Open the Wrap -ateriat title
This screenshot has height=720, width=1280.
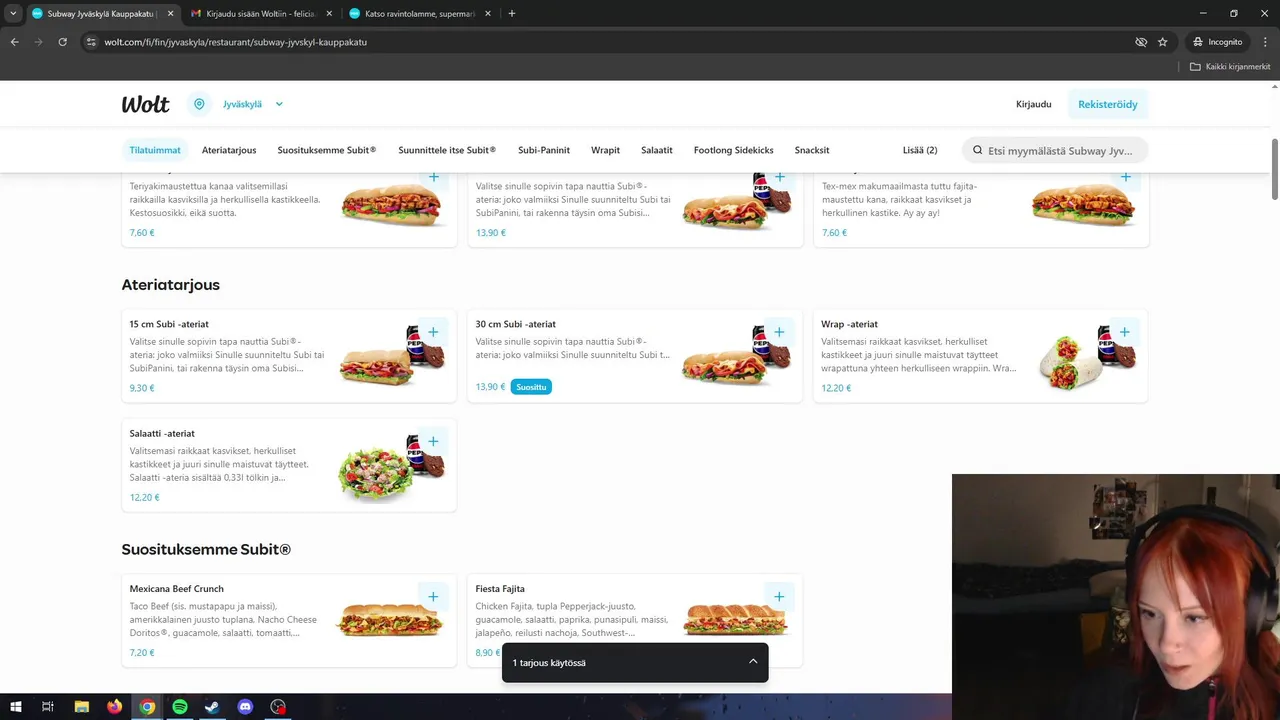point(849,324)
